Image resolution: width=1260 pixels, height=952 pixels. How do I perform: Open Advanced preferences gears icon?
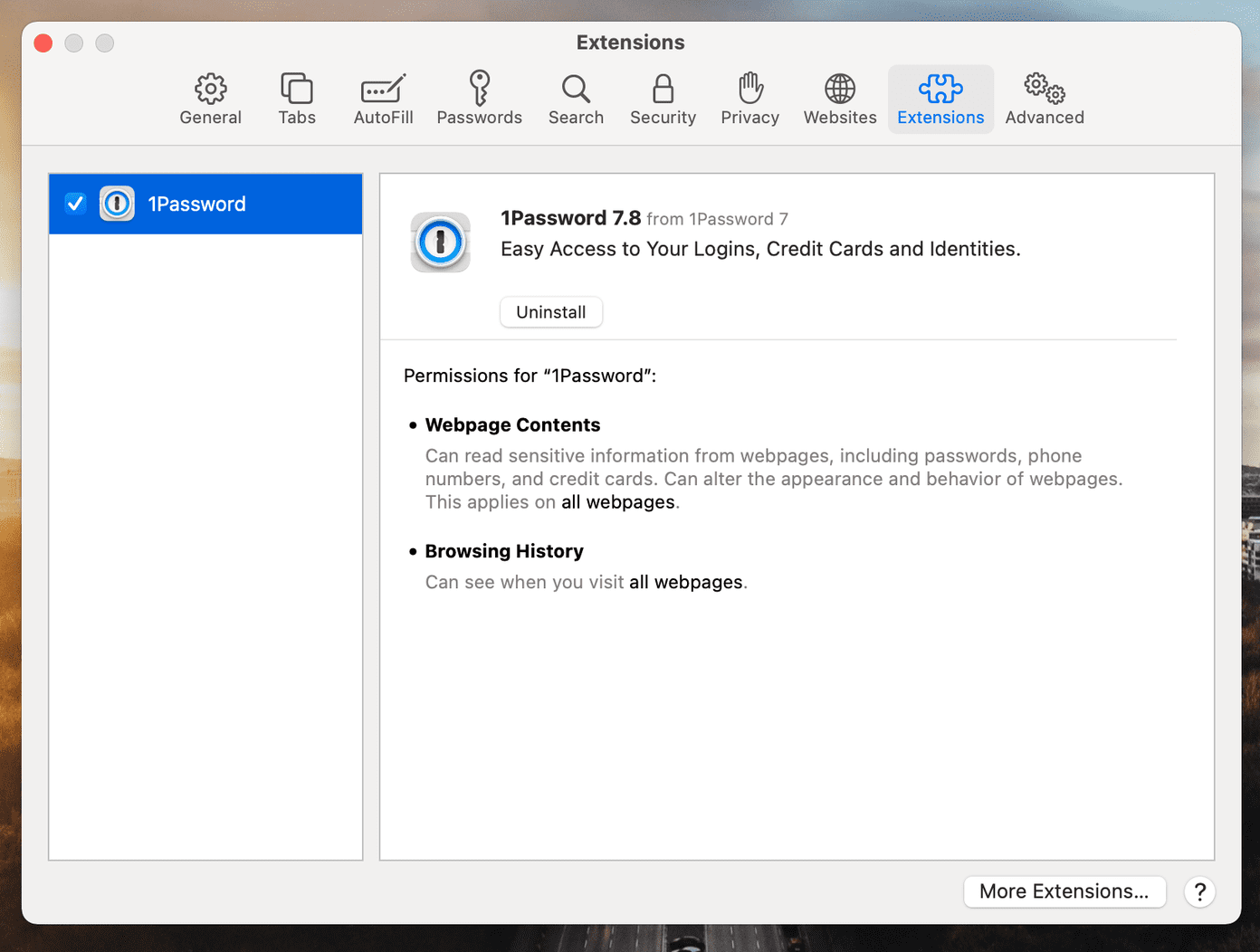pyautogui.click(x=1045, y=89)
